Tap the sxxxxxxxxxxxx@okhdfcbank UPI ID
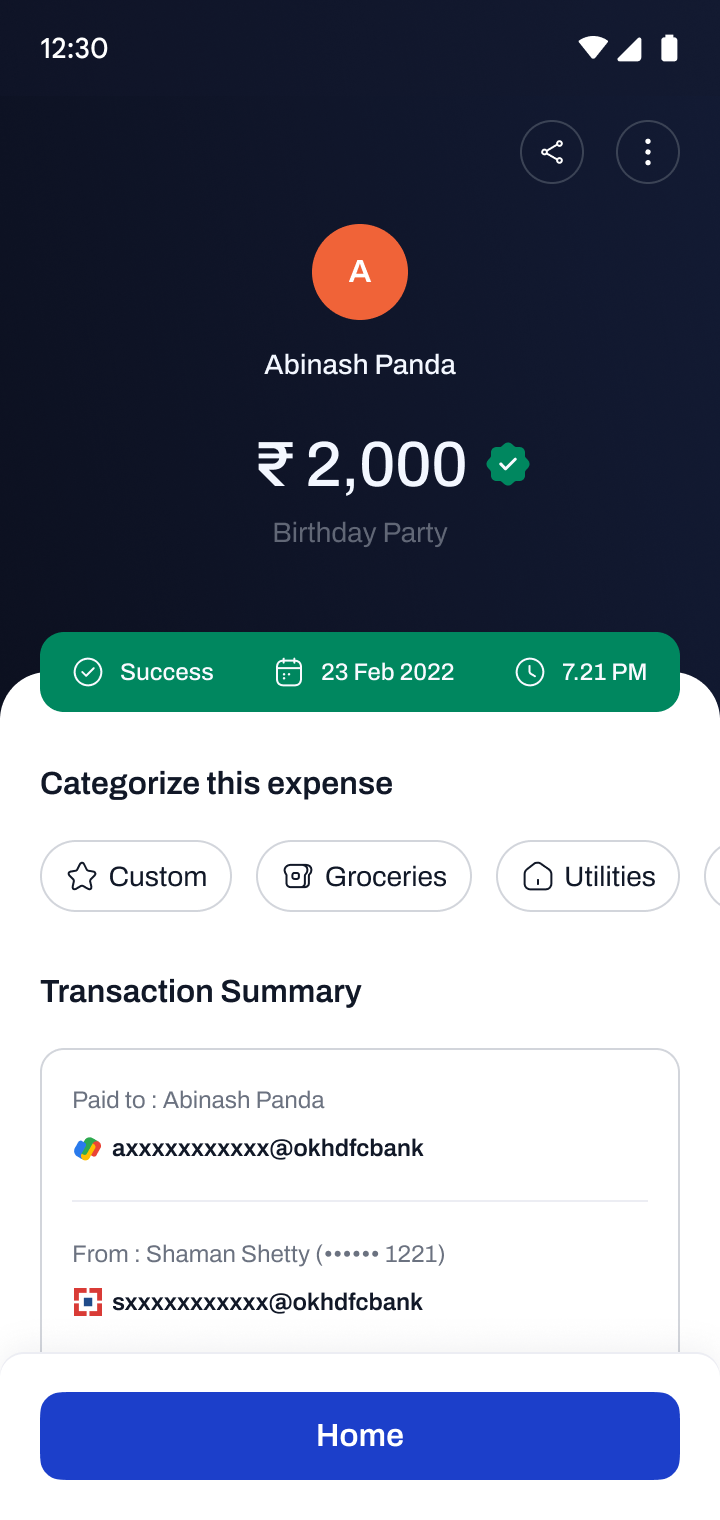 (x=268, y=1302)
